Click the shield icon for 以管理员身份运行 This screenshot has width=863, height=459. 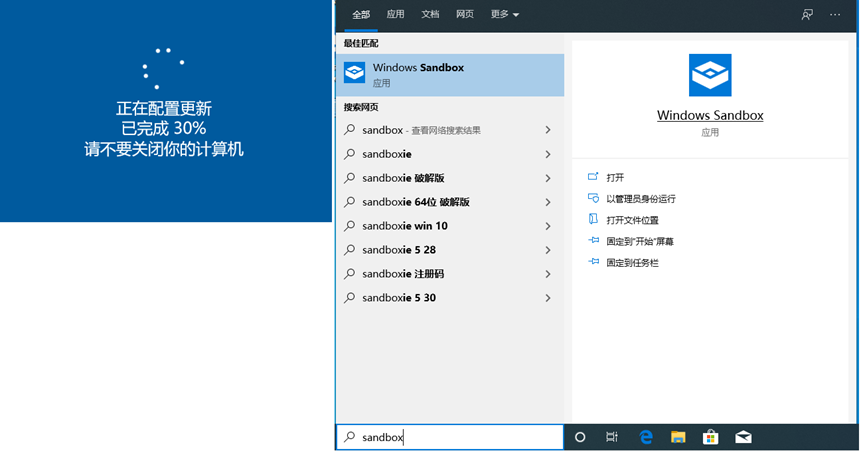tap(593, 198)
